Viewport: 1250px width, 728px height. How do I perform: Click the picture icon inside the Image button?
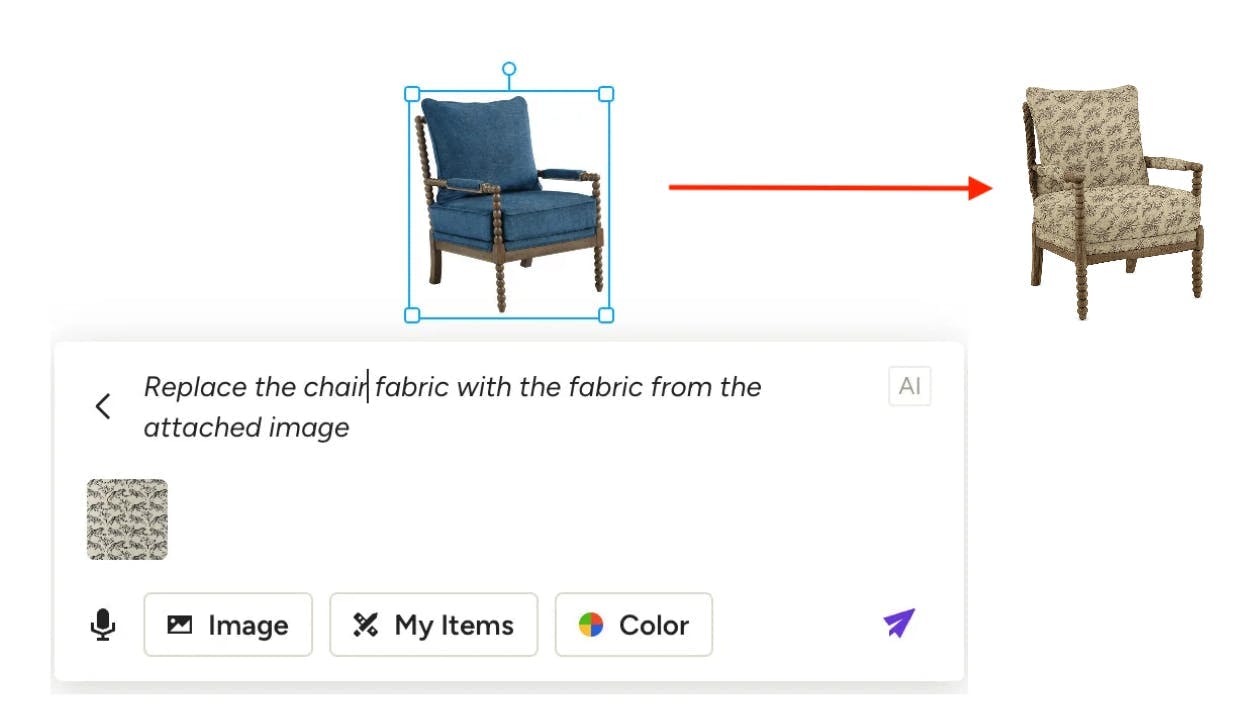pyautogui.click(x=180, y=625)
